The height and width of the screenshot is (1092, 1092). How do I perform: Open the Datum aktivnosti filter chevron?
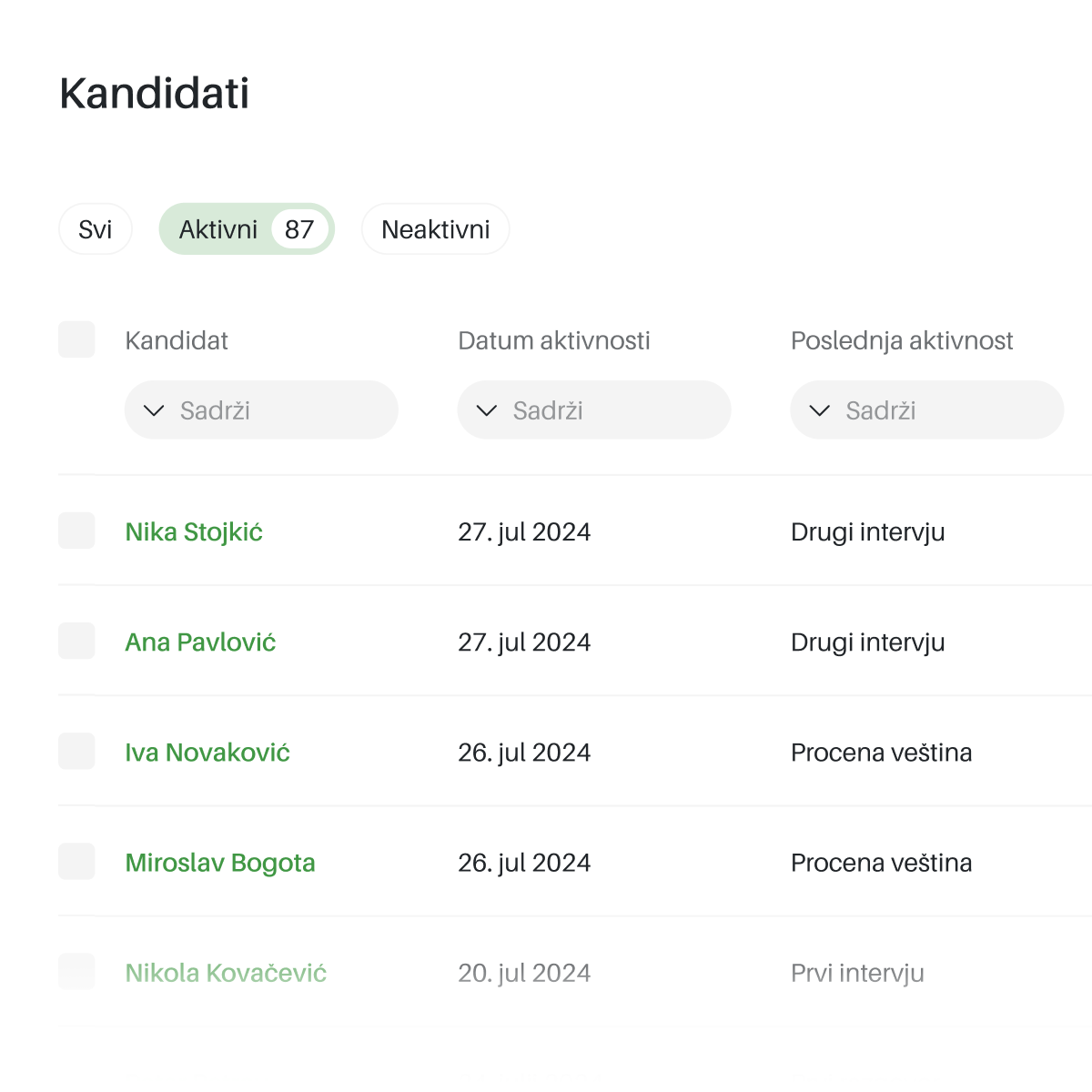point(487,410)
